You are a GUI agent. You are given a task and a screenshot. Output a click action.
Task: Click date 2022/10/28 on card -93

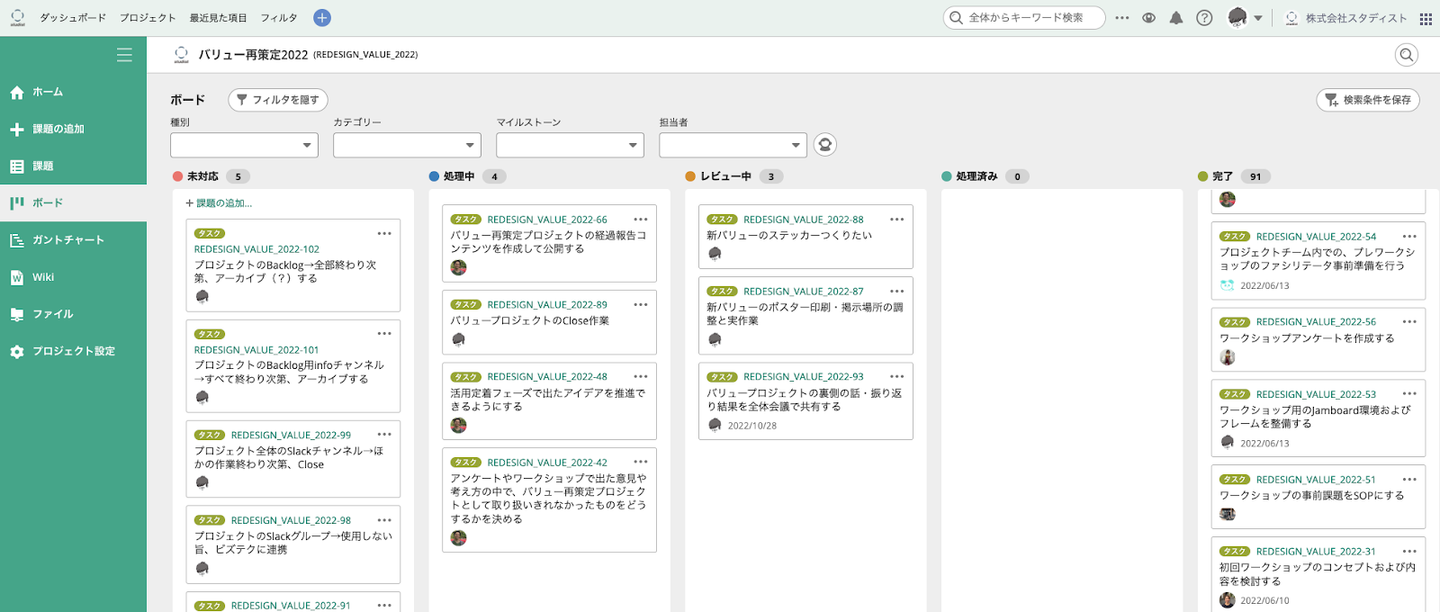coord(752,425)
